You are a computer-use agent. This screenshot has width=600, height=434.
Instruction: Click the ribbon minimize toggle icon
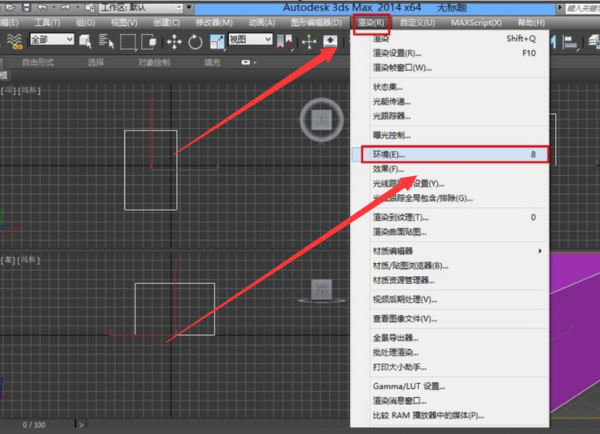[245, 62]
